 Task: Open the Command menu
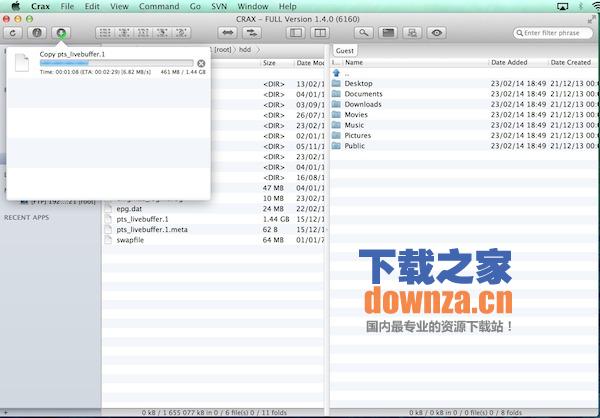159,7
